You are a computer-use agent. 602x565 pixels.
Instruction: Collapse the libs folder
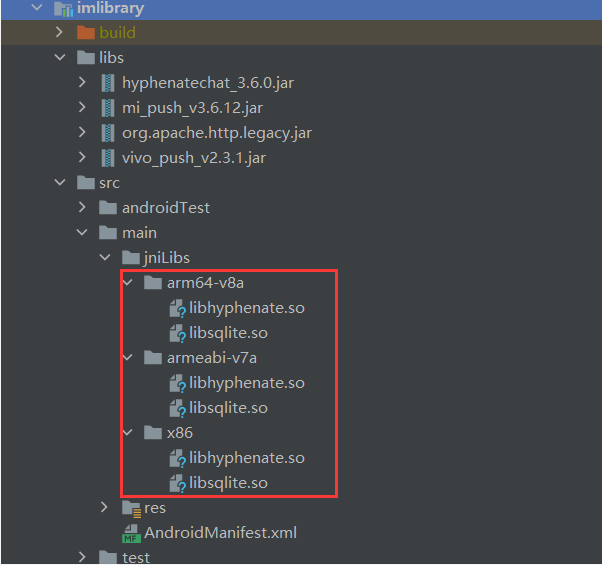tap(60, 58)
